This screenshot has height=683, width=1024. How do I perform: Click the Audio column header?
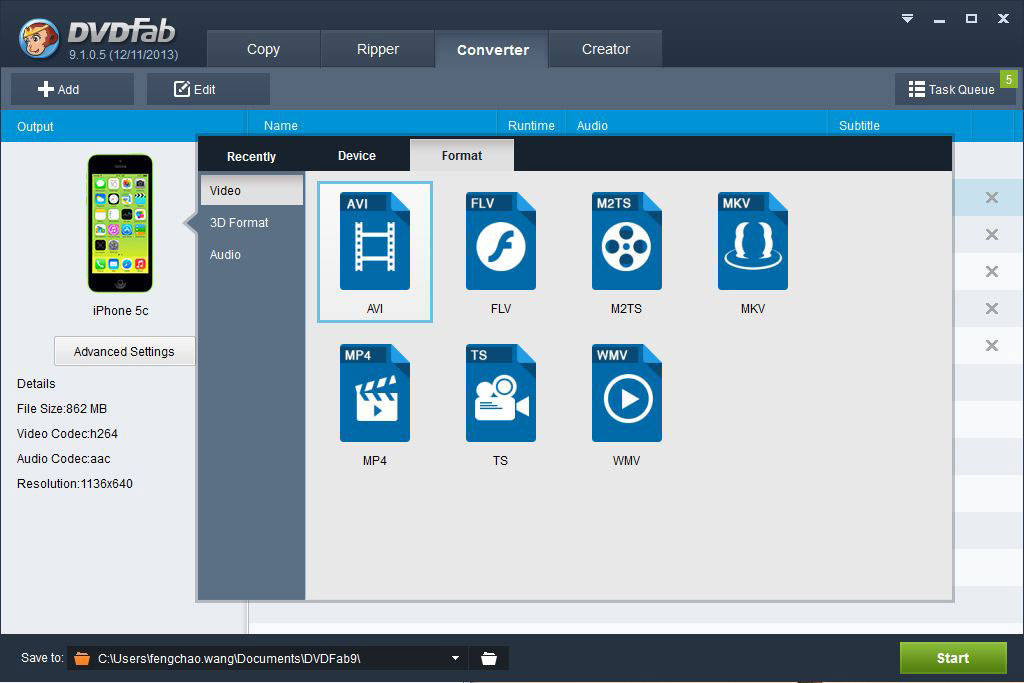(592, 125)
